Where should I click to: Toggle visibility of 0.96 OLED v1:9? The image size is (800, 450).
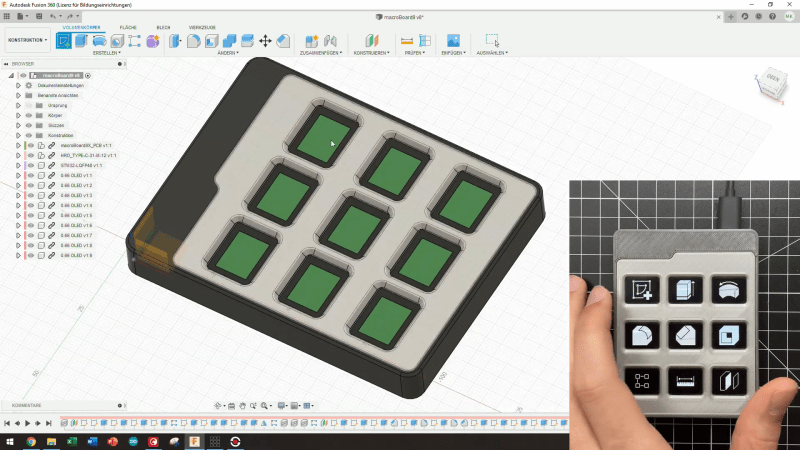[x=31, y=255]
